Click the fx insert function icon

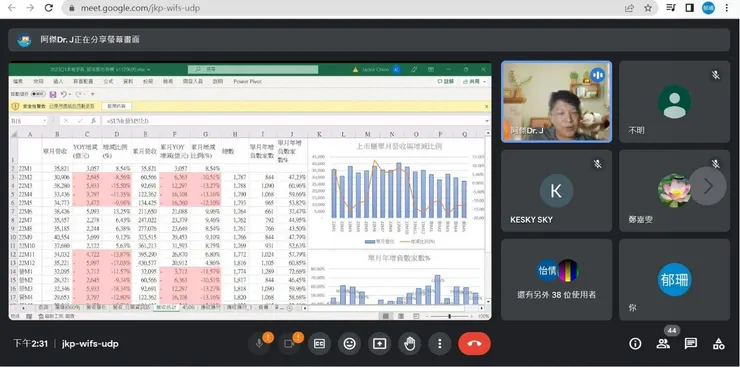click(x=93, y=121)
